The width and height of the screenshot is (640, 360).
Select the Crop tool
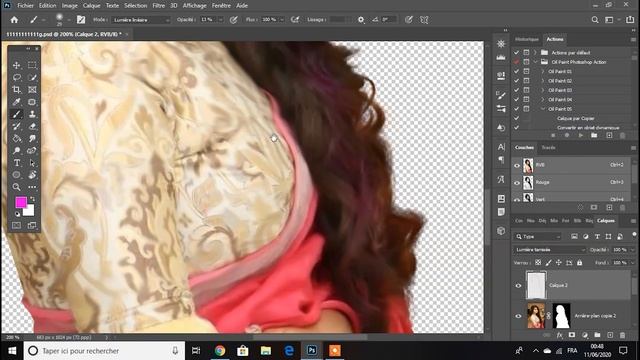[x=16, y=89]
